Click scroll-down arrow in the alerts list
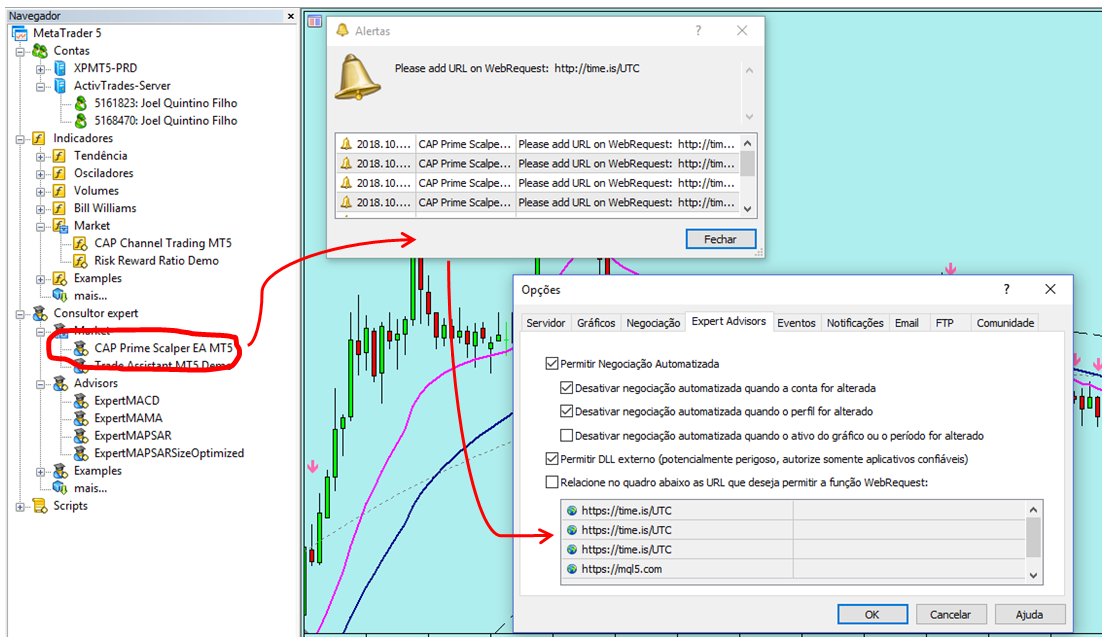The image size is (1107, 641). (x=748, y=209)
